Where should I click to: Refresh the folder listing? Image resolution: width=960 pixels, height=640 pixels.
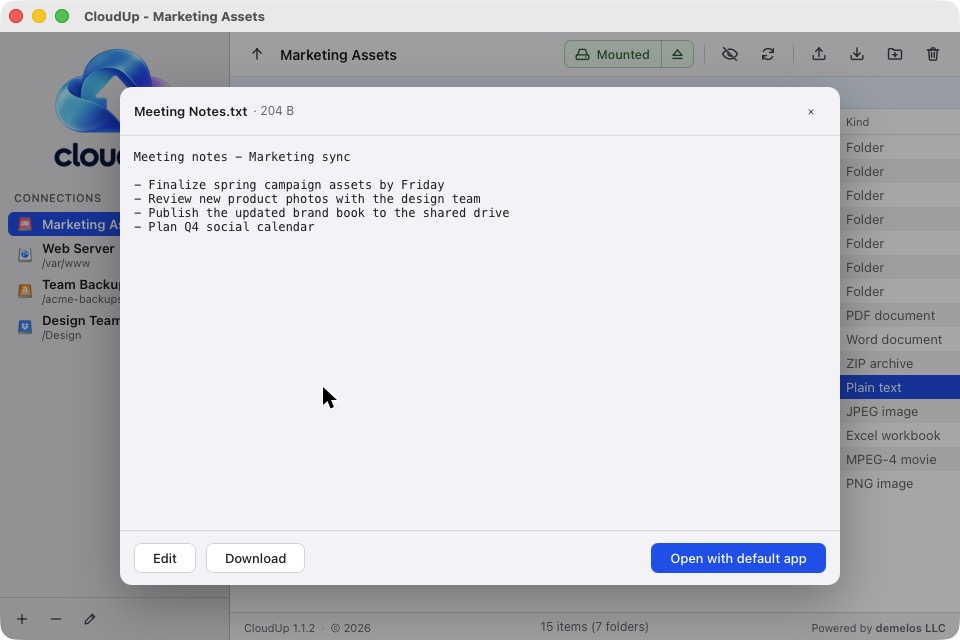pyautogui.click(x=768, y=55)
